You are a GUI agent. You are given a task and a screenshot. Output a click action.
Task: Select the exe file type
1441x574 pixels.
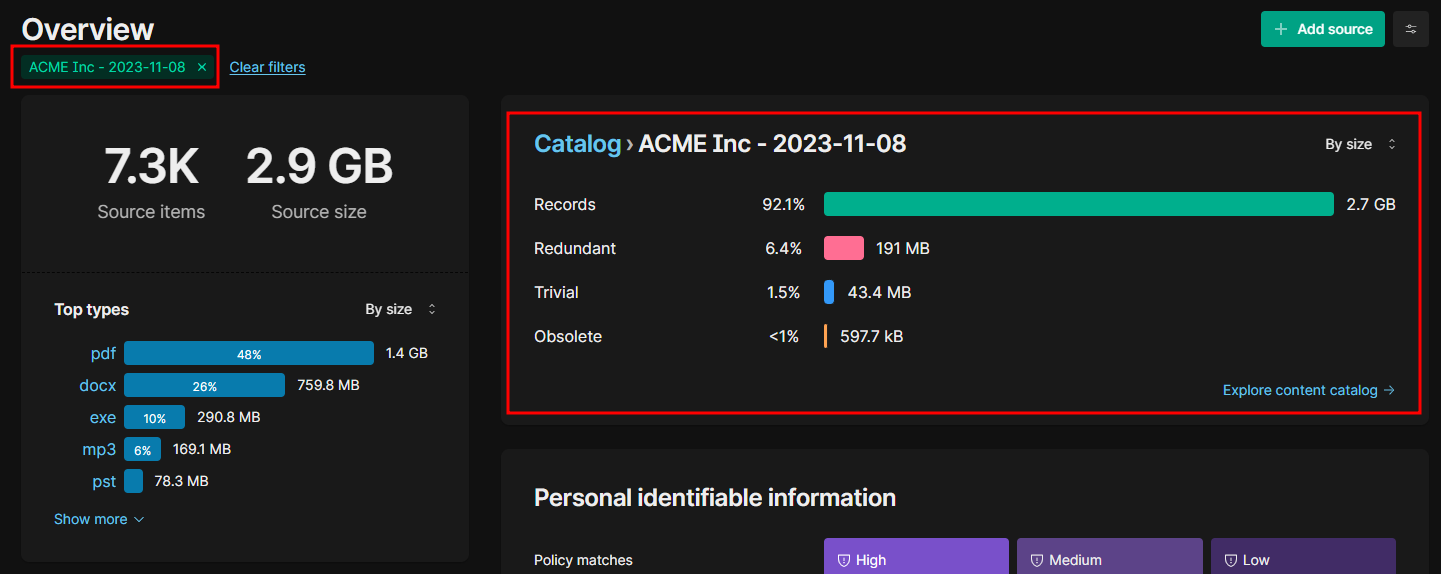coord(103,417)
